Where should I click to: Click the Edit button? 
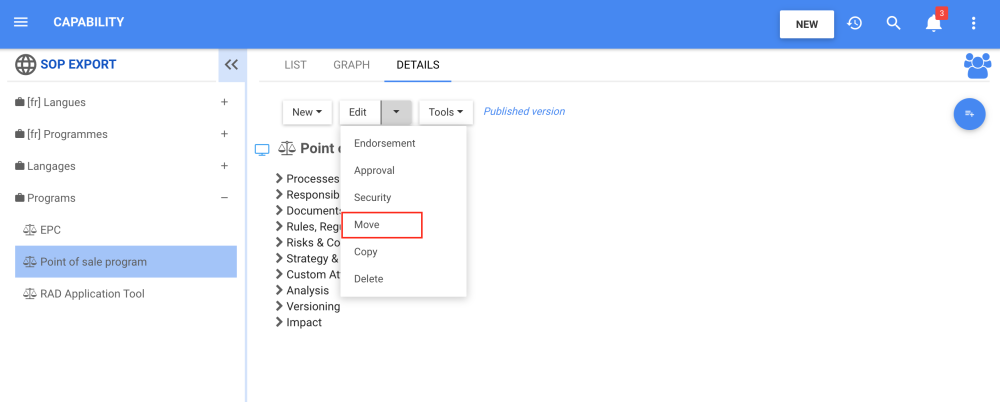tap(358, 112)
